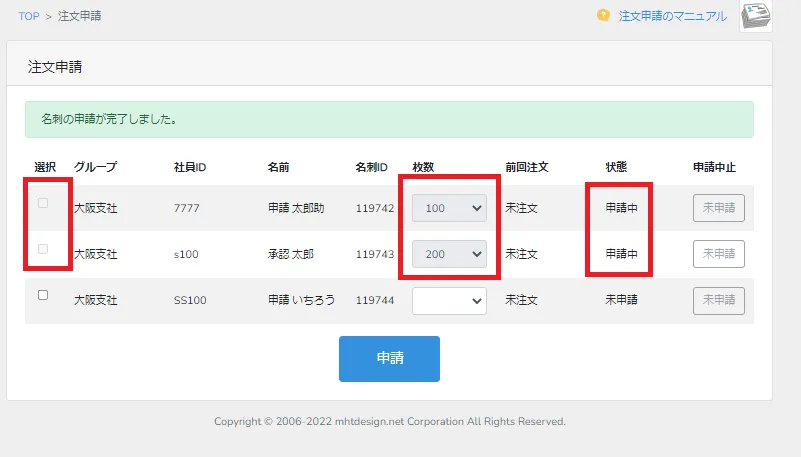Click 未注文 in the 承認 太郎 row

521,254
